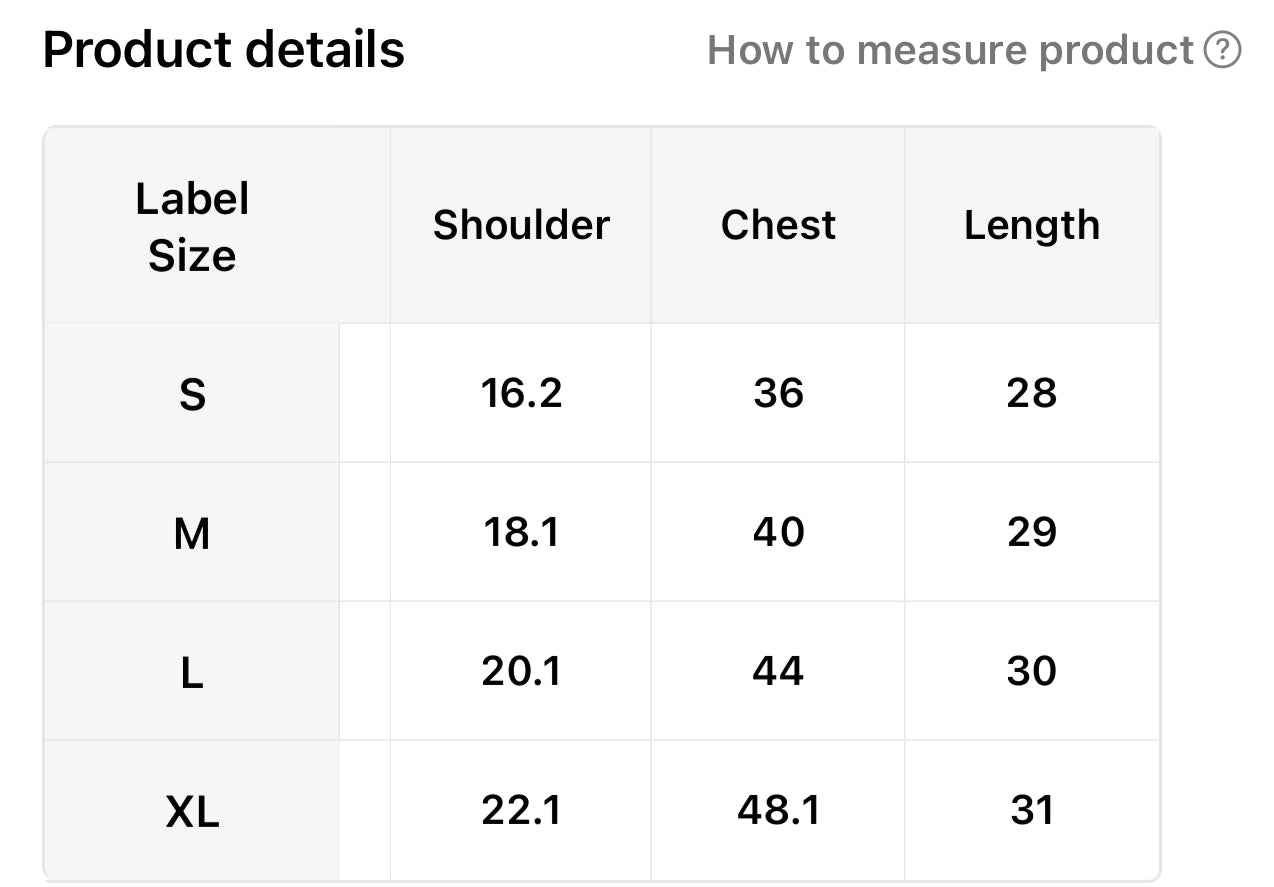
Task: Click the chest value 44 for L
Action: coord(778,671)
